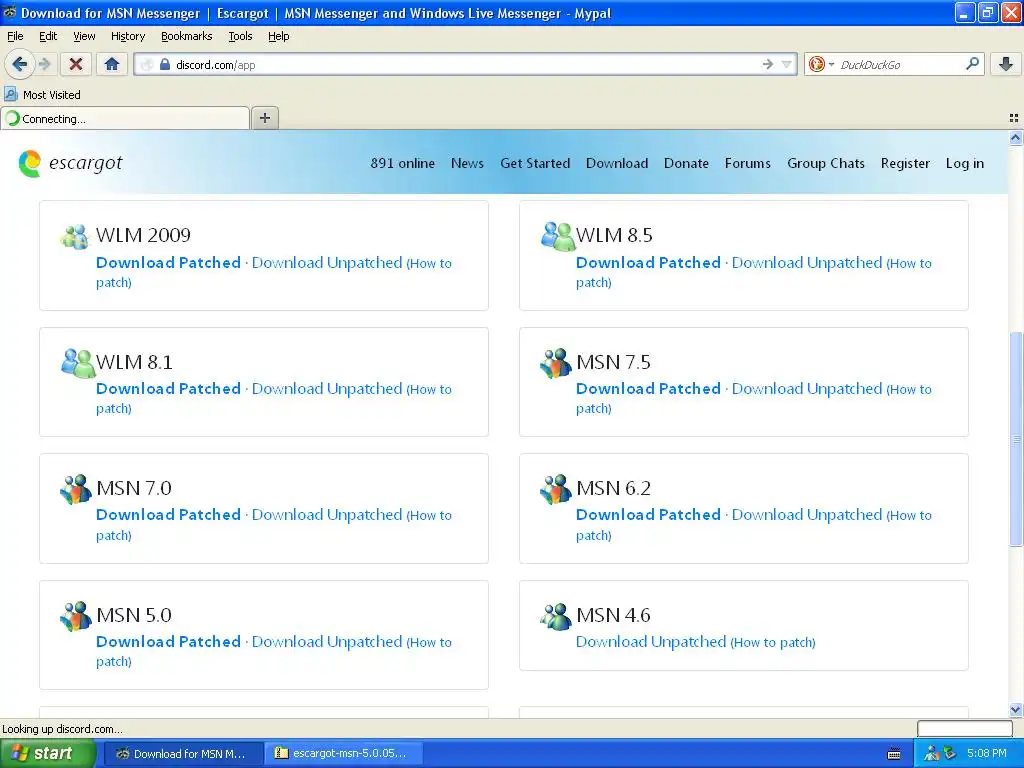
Task: Click the MSN 6.2 messenger icon
Action: (x=556, y=489)
